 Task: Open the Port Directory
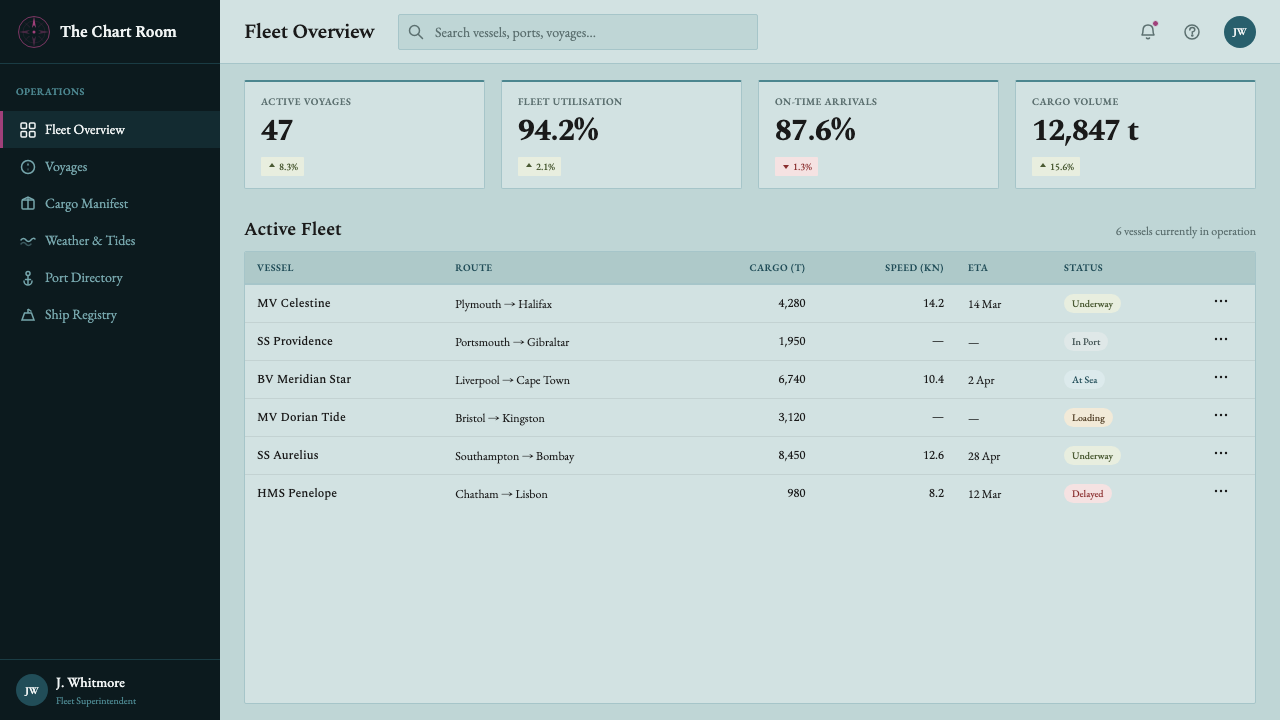click(x=110, y=278)
